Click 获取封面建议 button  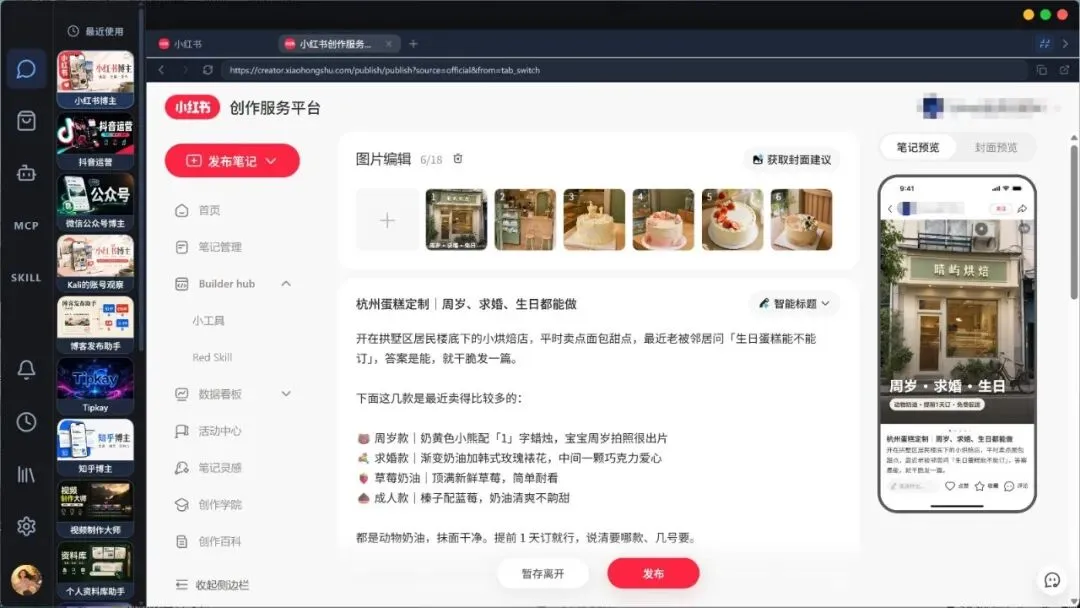tap(792, 159)
